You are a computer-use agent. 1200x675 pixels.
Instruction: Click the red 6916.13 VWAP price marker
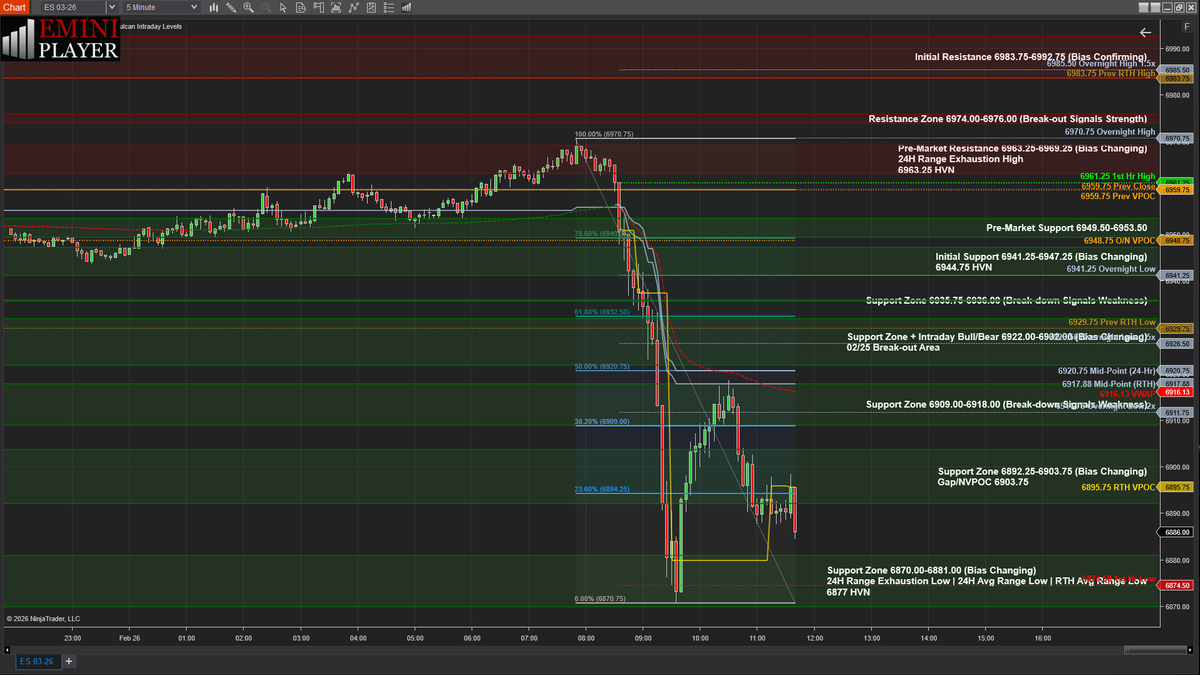[x=1176, y=393]
